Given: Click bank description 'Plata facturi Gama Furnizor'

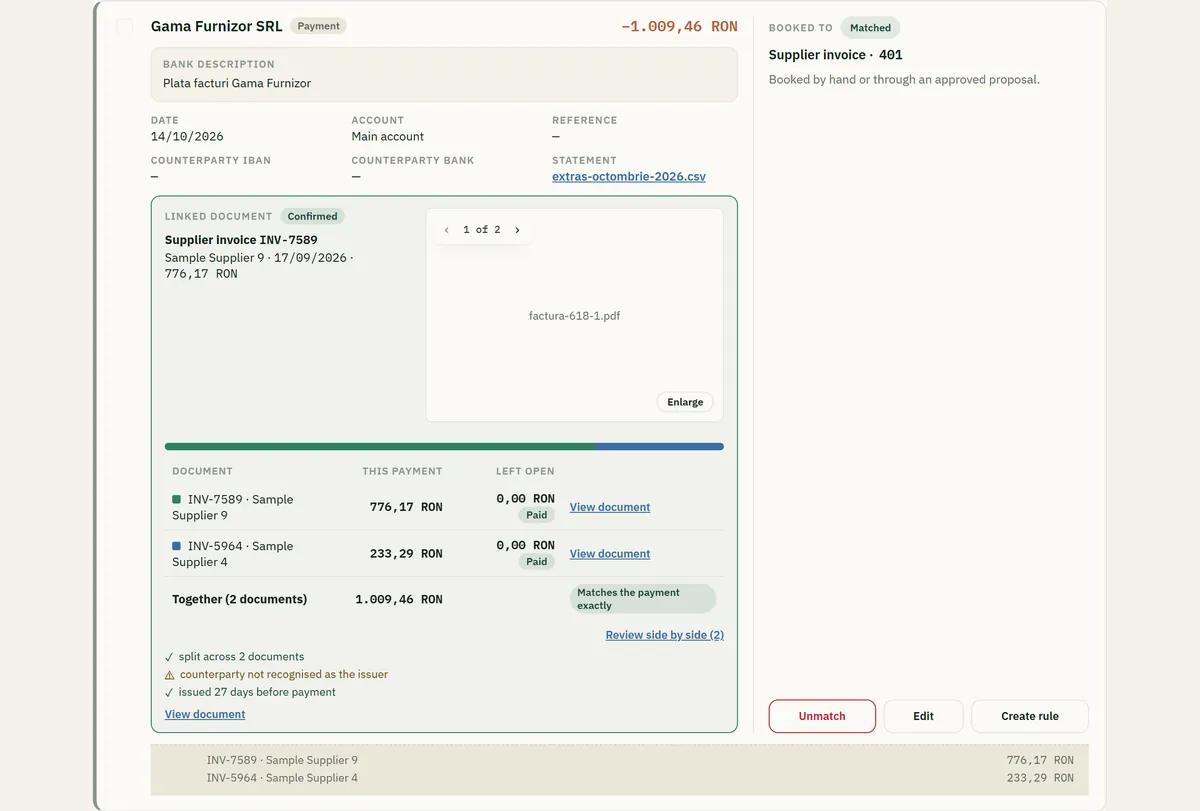Looking at the screenshot, I should (x=237, y=83).
